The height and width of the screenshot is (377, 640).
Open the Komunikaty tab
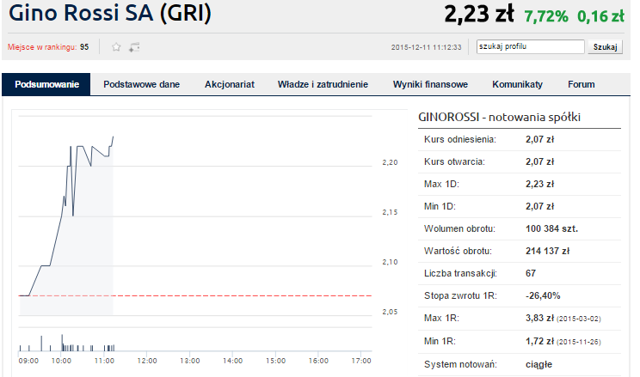tap(517, 84)
